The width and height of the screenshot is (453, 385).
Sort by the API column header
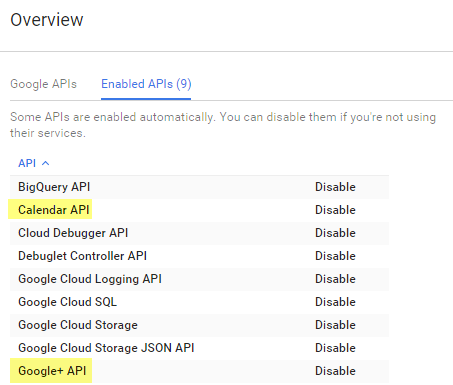pos(27,163)
